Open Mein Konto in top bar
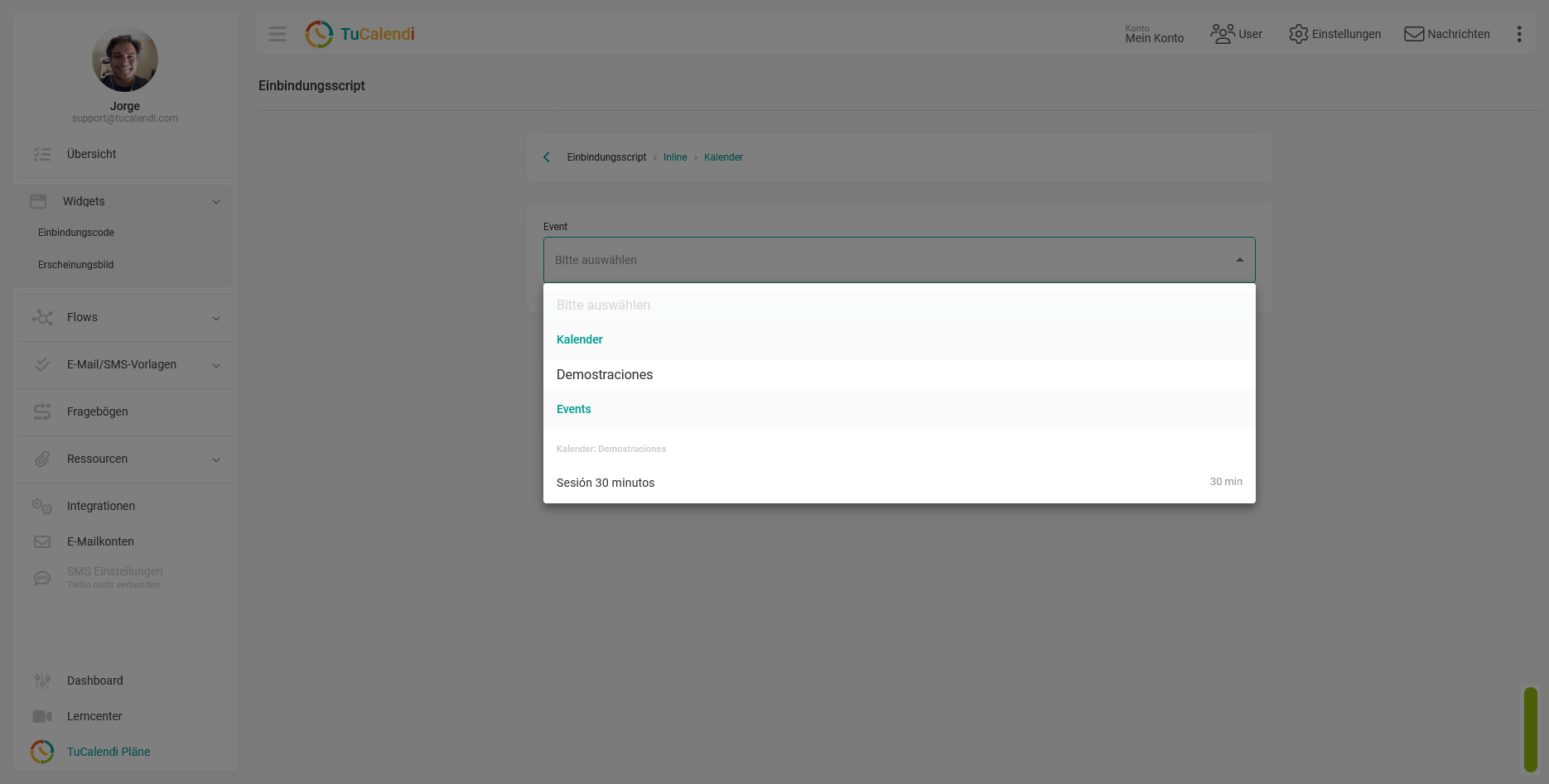 1155,34
